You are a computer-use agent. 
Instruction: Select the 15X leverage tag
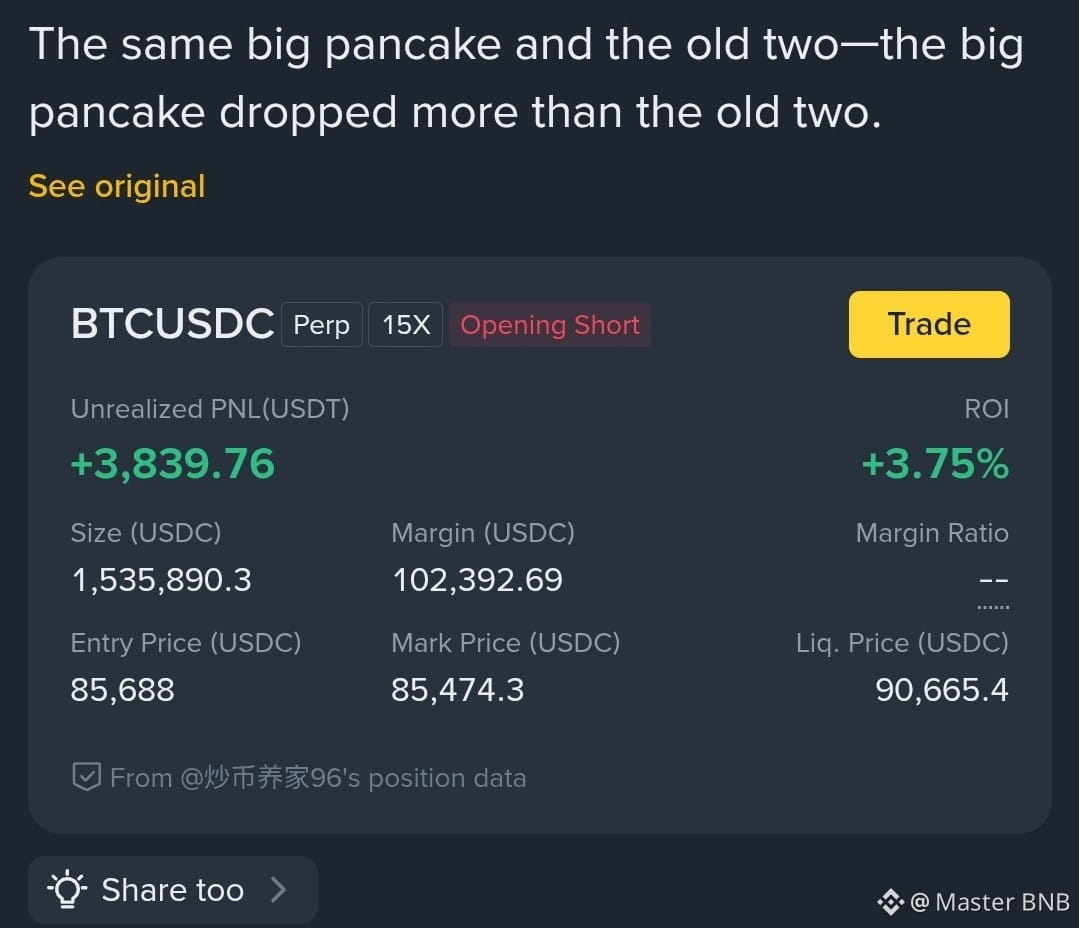pos(406,325)
